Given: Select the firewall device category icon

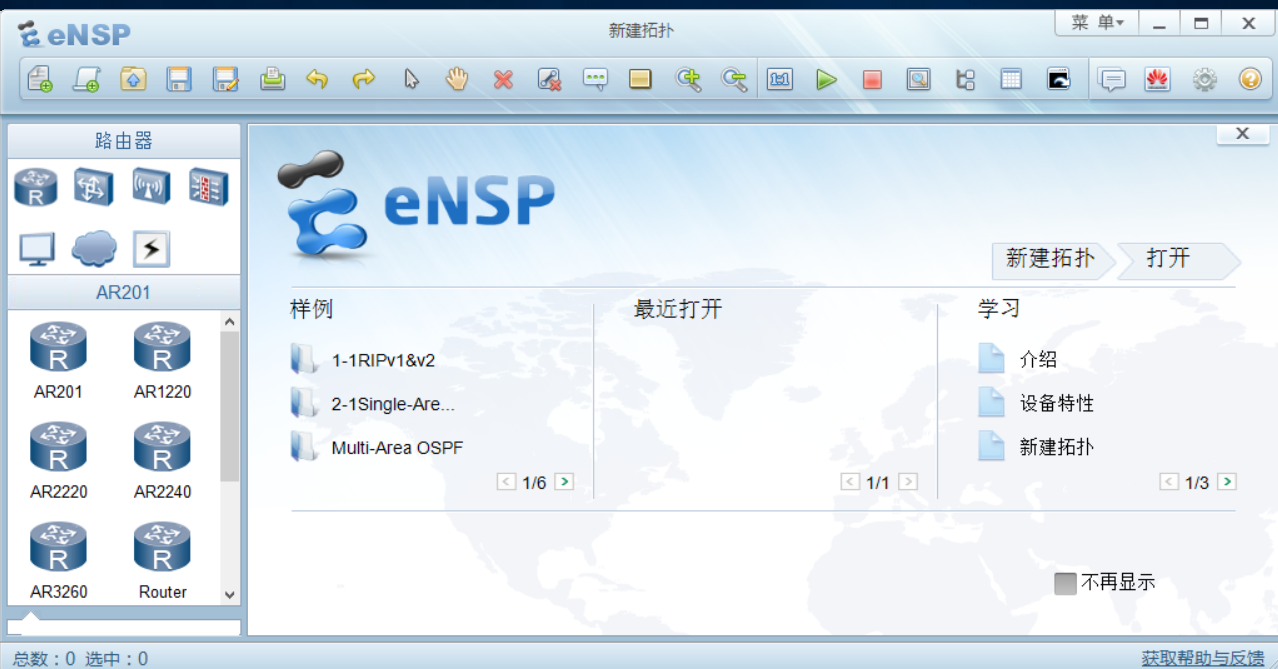Looking at the screenshot, I should (x=209, y=187).
